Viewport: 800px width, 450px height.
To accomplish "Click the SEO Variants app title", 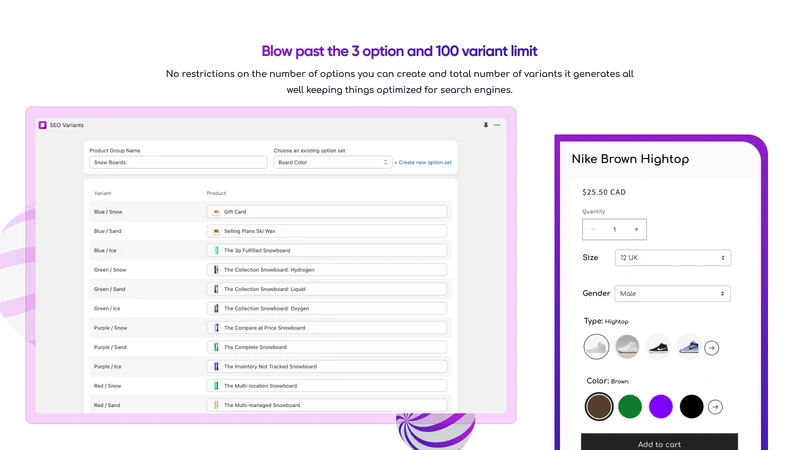I will [x=66, y=125].
